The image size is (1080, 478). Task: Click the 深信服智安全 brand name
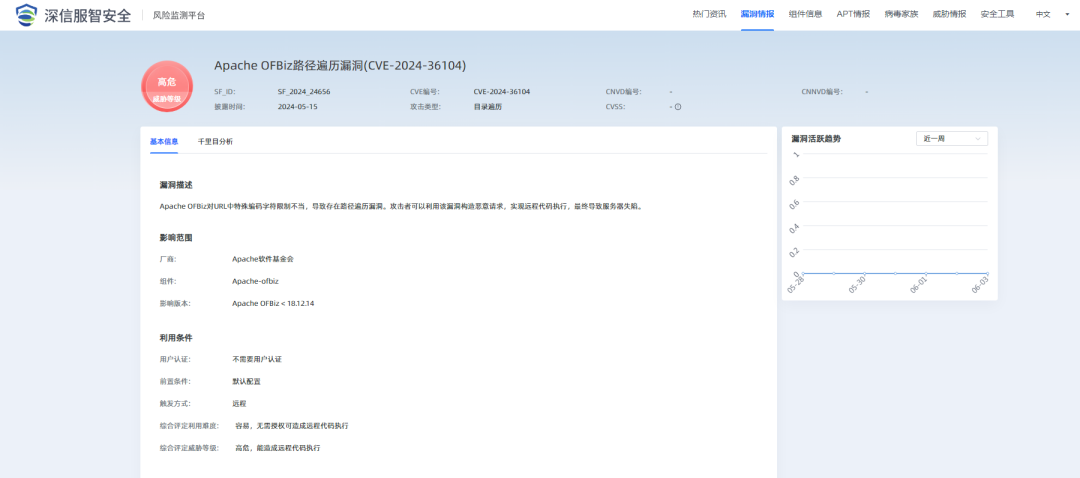87,14
